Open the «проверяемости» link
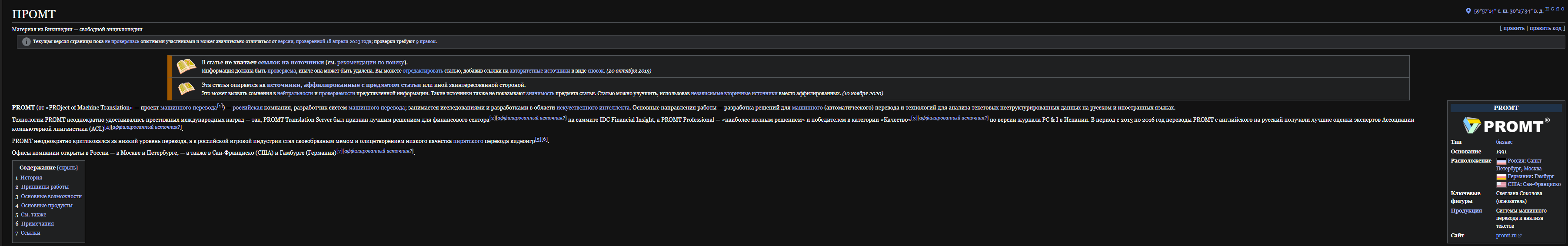The image size is (1568, 246). 336,94
